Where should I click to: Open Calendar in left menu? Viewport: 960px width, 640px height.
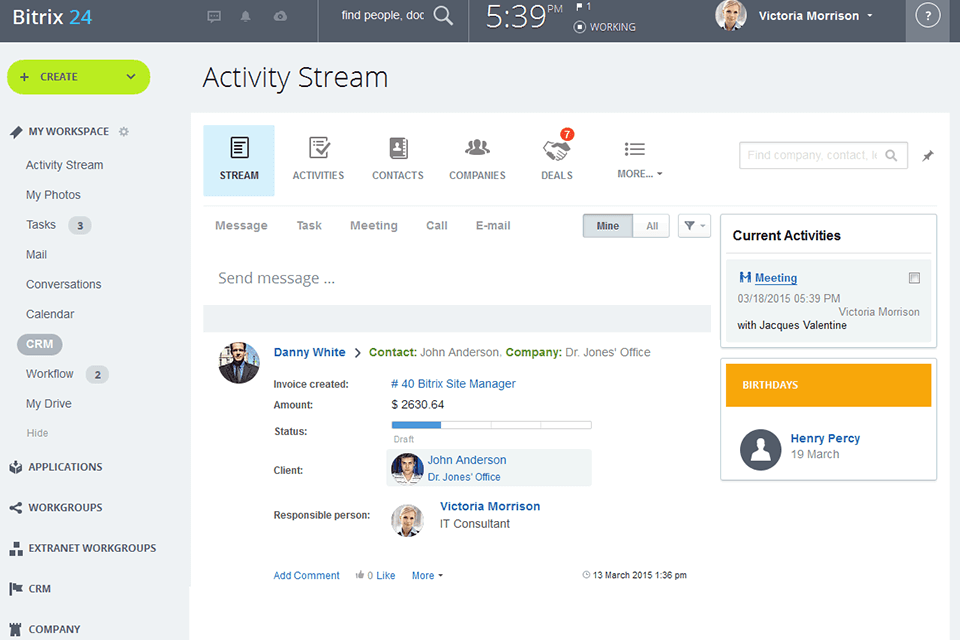point(50,314)
